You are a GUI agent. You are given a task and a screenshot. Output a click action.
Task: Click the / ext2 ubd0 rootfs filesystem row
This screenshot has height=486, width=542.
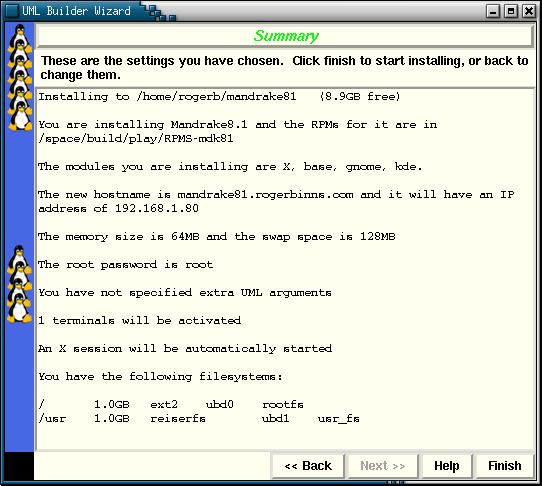171,404
